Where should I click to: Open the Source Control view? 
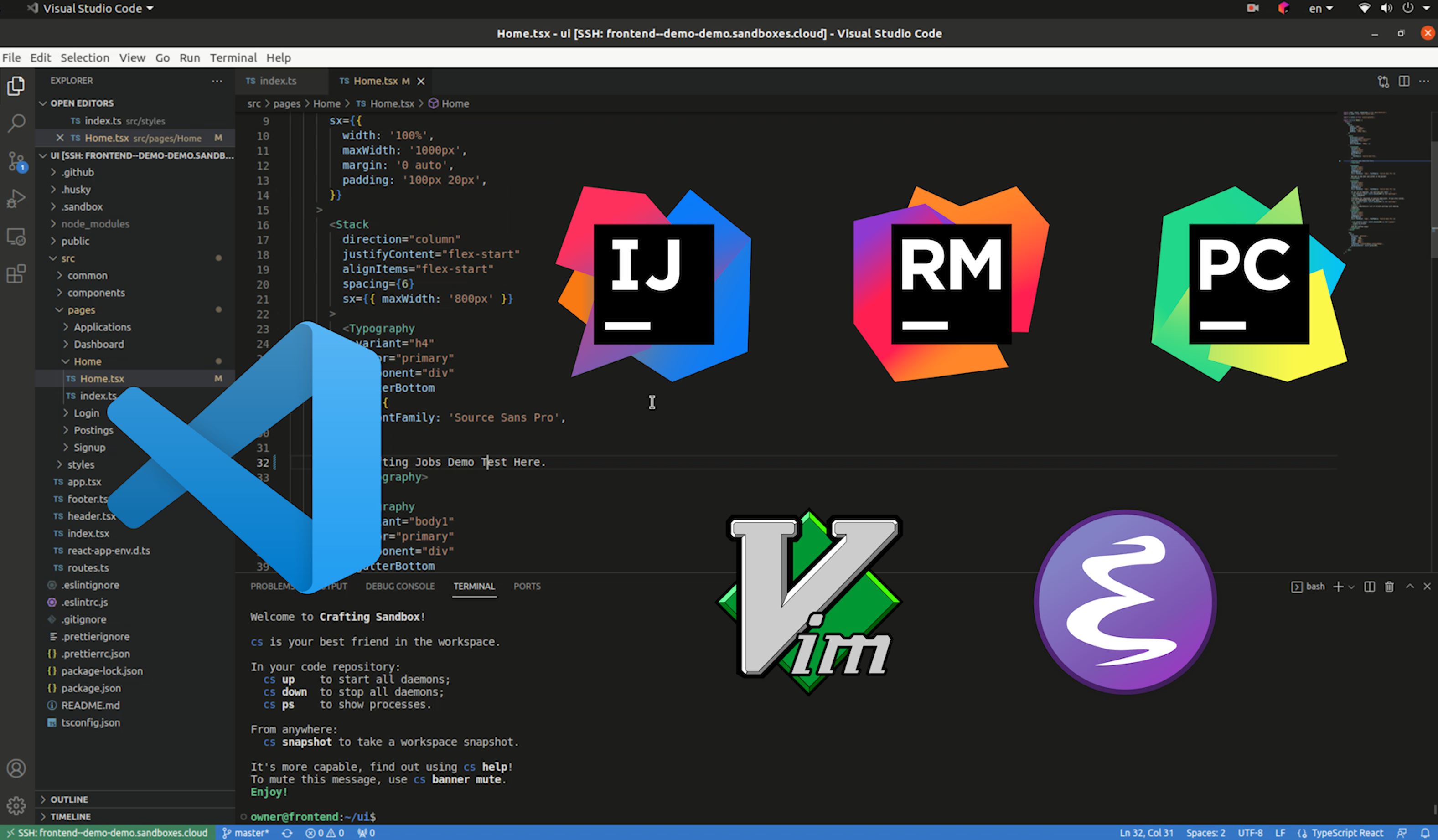(16, 161)
